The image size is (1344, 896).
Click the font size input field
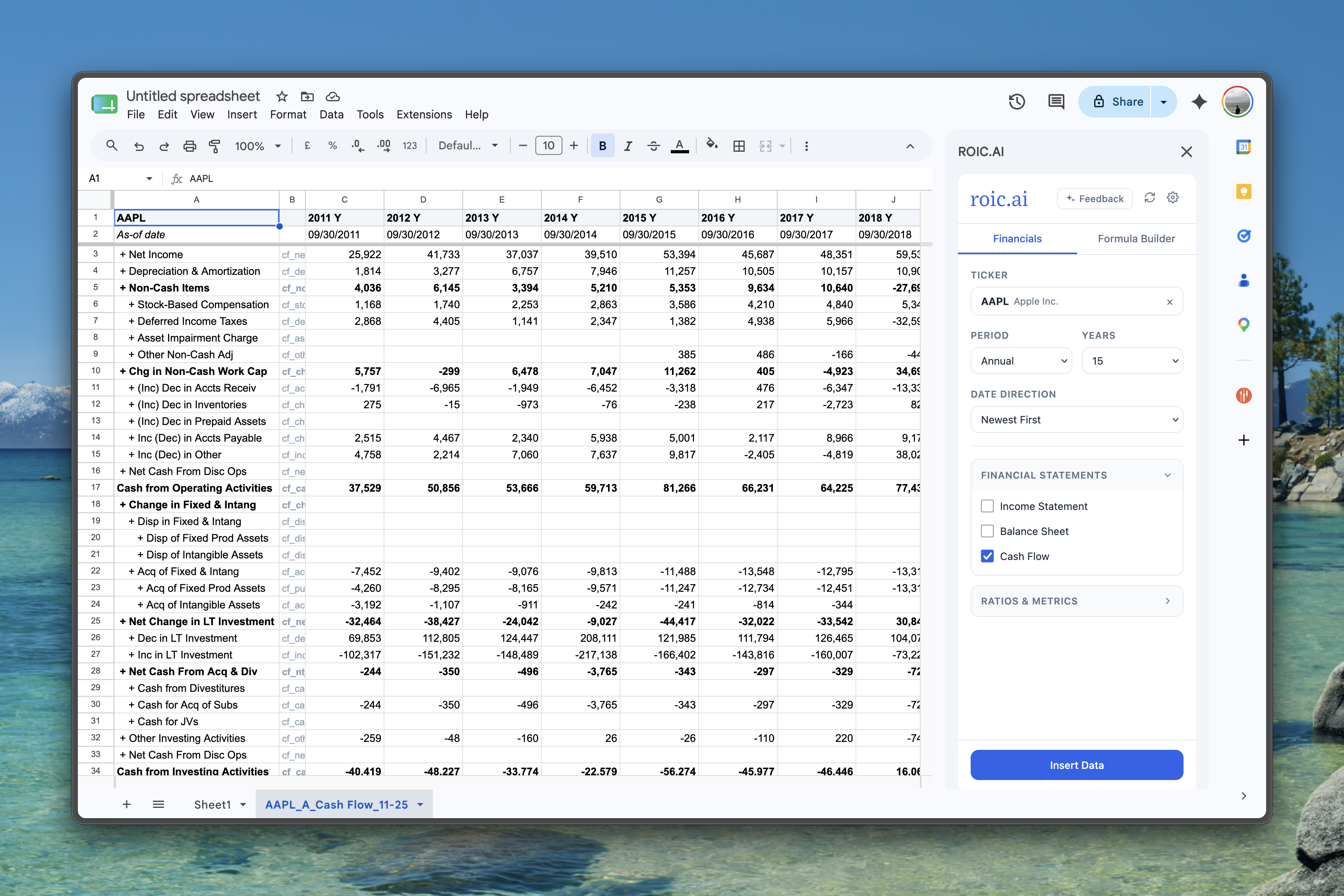coord(548,146)
